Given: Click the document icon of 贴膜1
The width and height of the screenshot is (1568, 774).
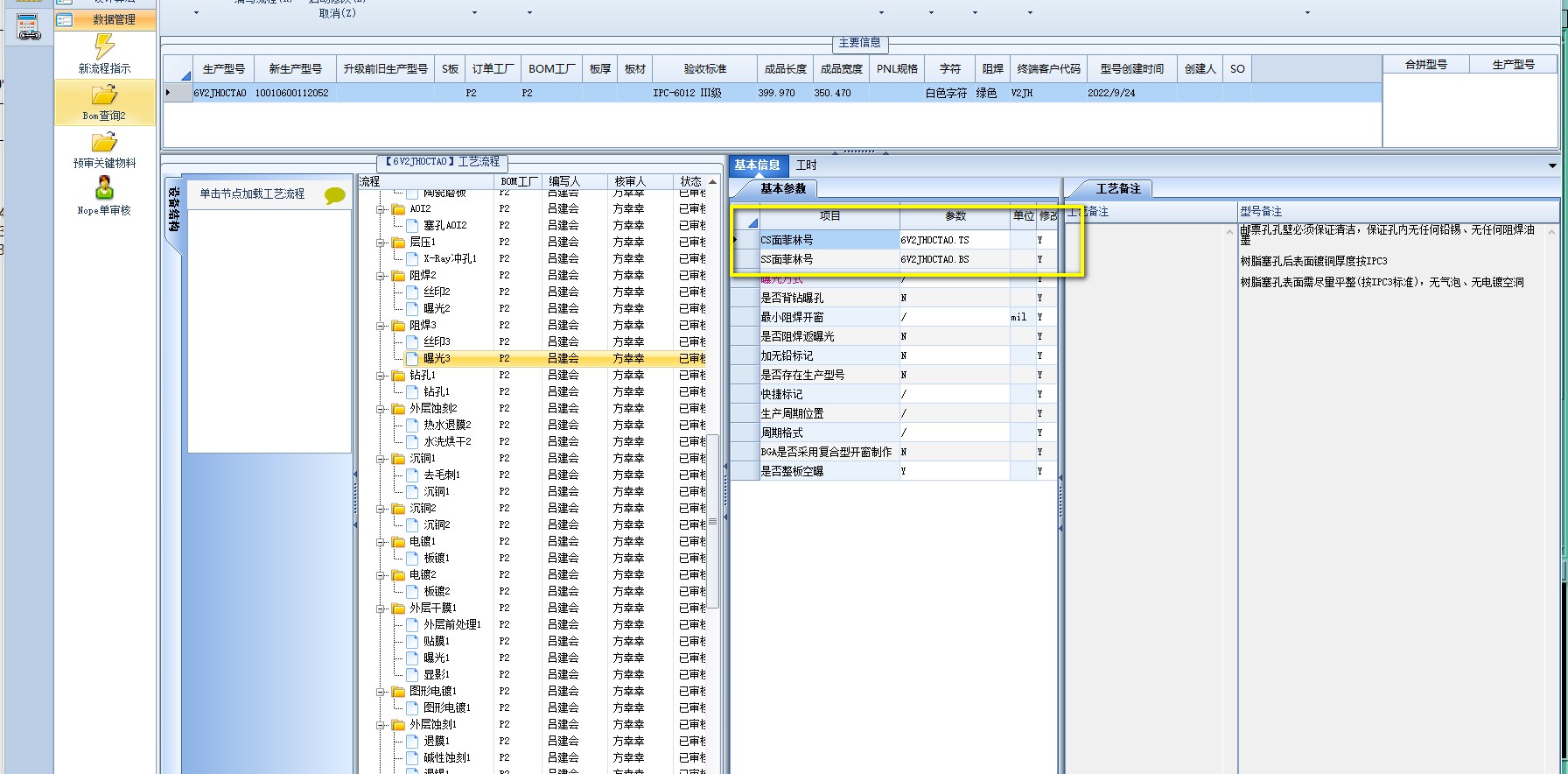Looking at the screenshot, I should click(413, 642).
